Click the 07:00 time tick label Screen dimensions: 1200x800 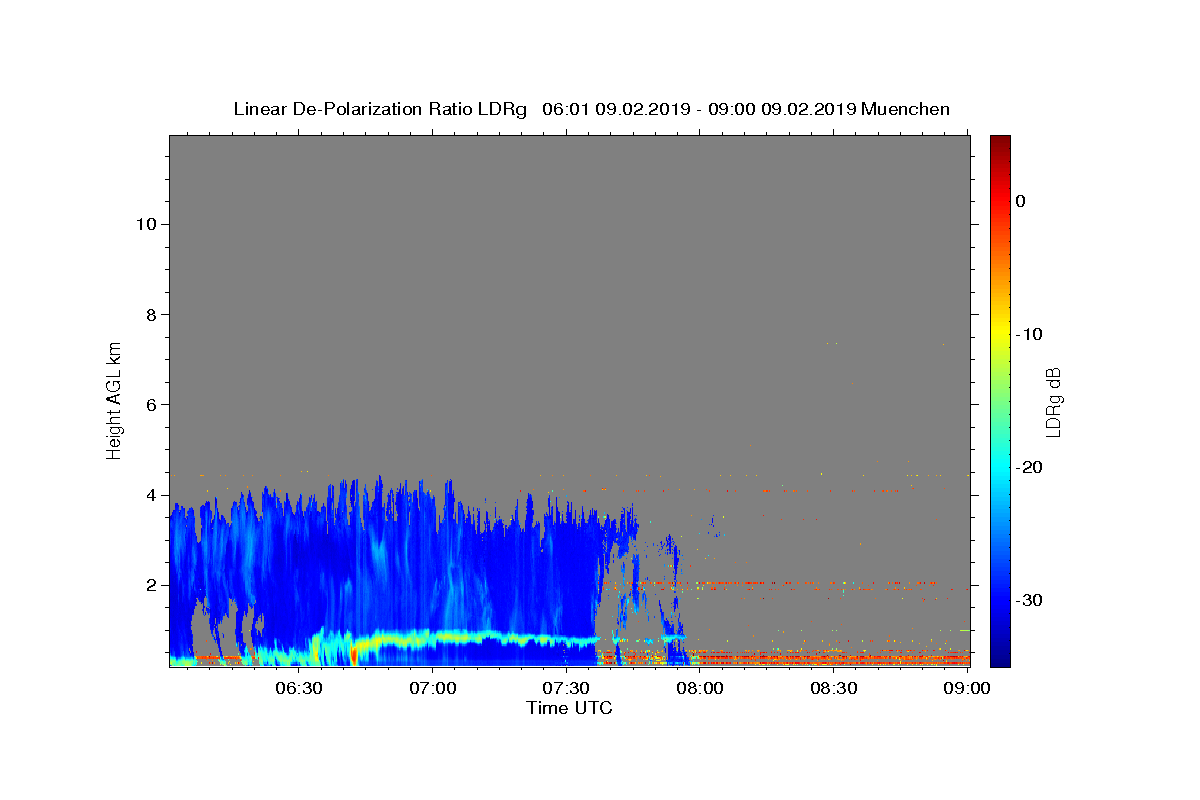click(432, 688)
